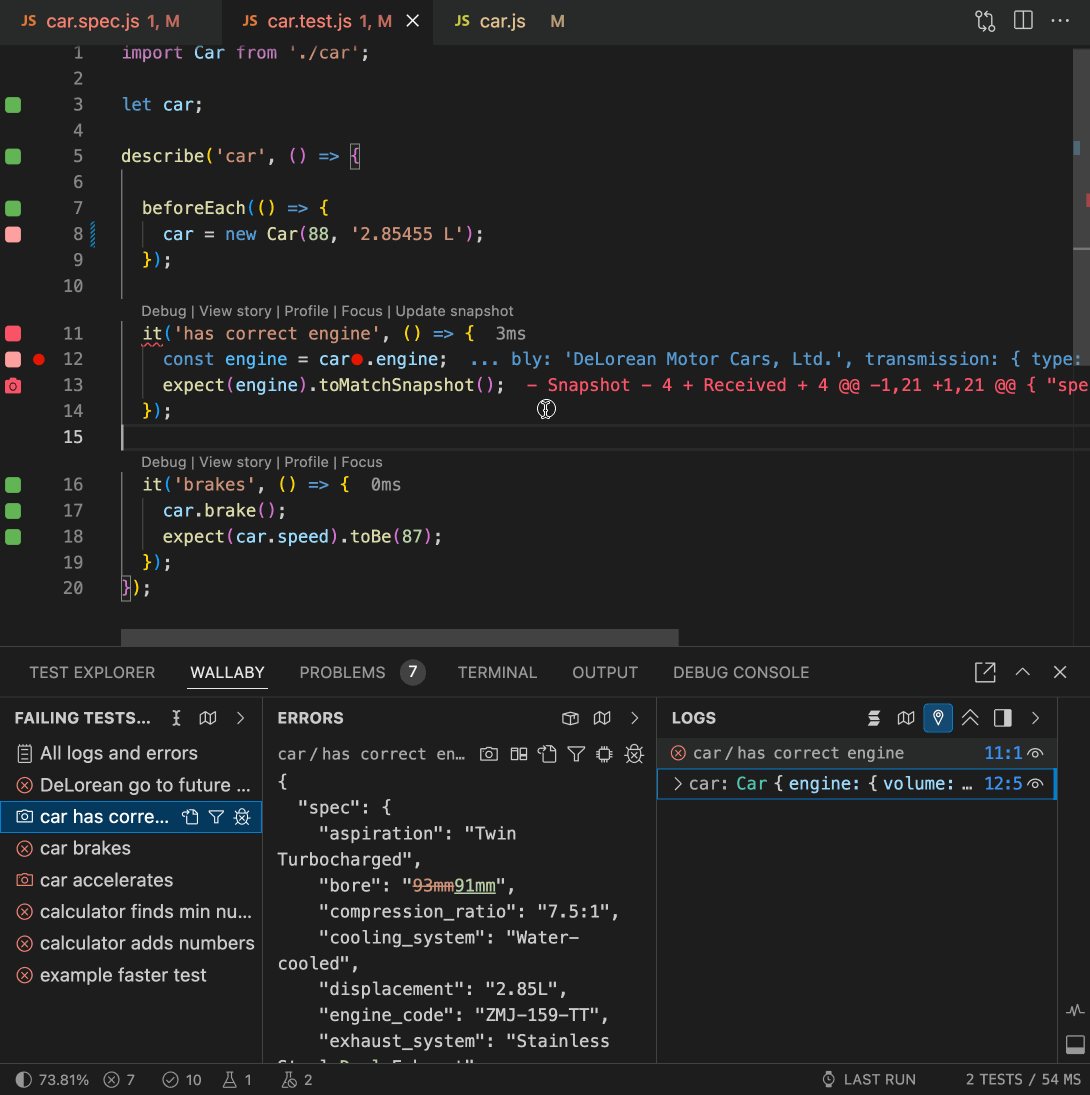Toggle the highlighted location pin in Logs header
Screen dimensions: 1090x1095
tap(938, 718)
